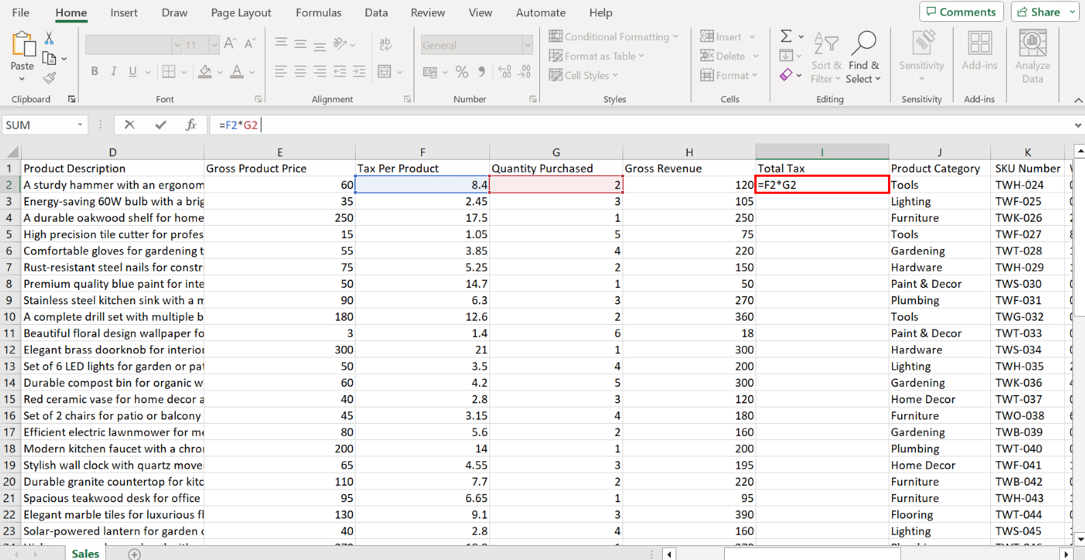Open the Page Layout tab
Image resolution: width=1085 pixels, height=560 pixels.
241,13
